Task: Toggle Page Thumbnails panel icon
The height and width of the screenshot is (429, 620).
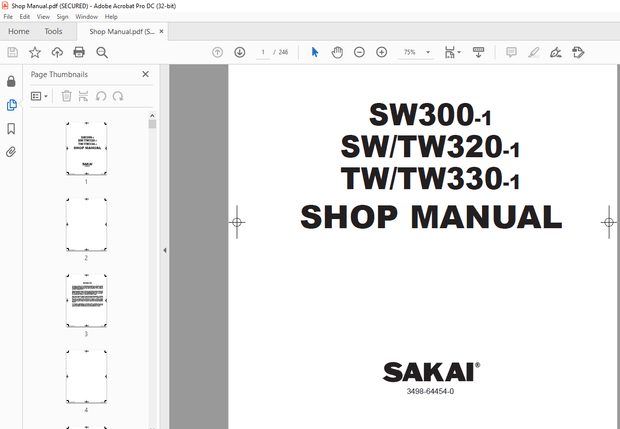Action: click(x=11, y=105)
